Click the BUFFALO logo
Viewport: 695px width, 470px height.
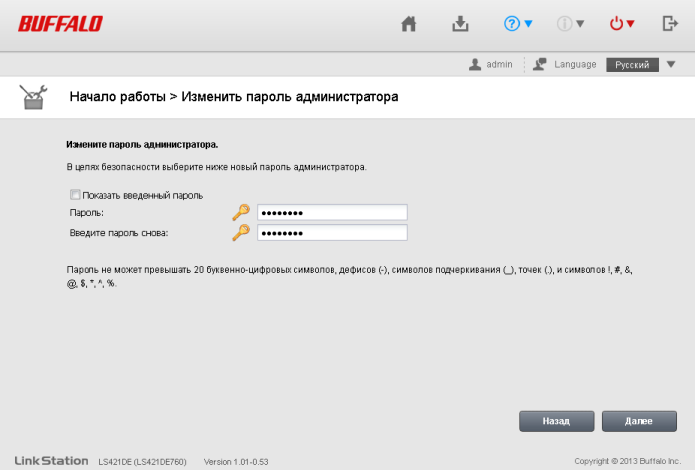click(x=60, y=24)
